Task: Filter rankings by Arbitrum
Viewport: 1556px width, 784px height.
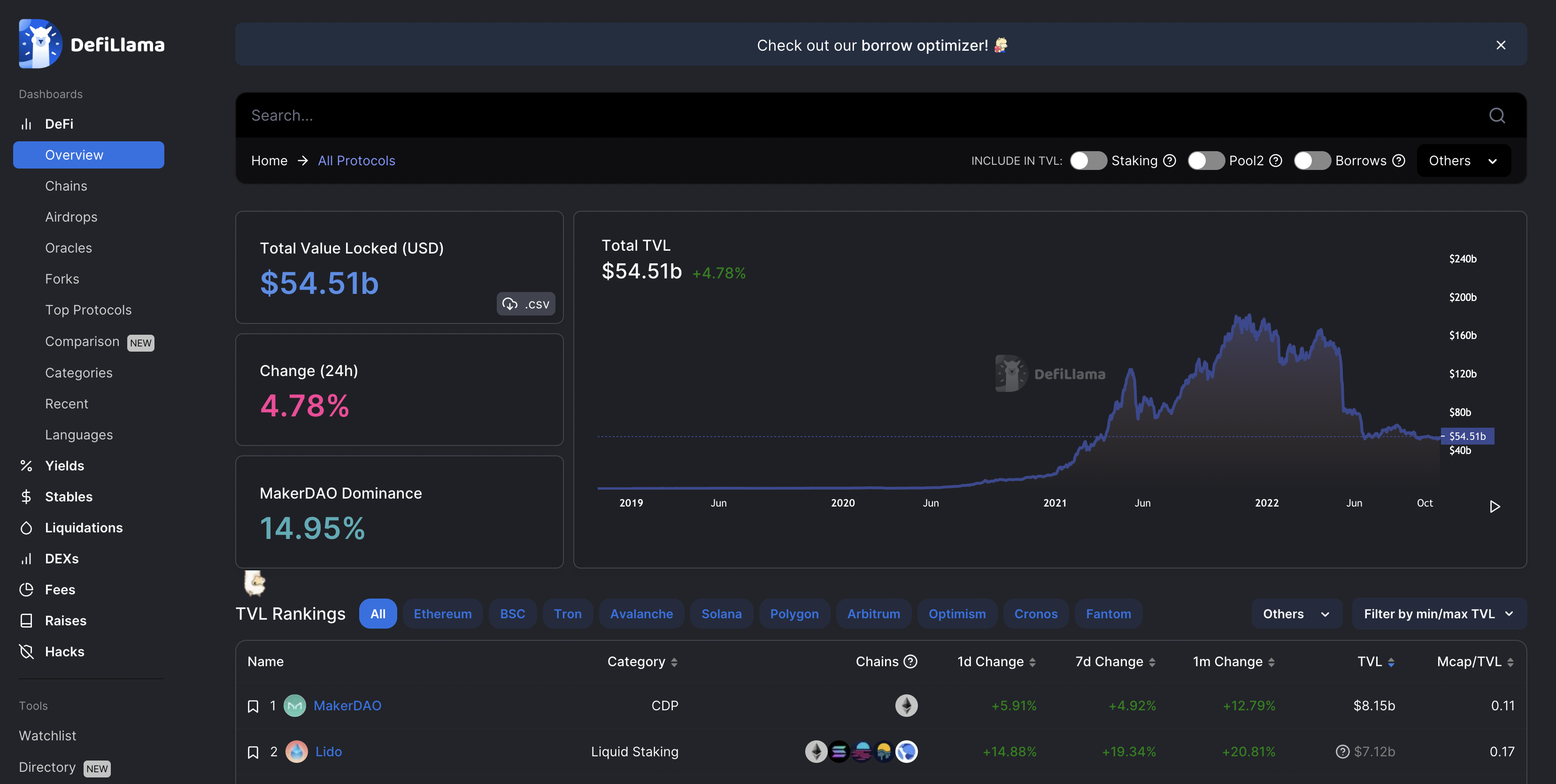Action: click(x=873, y=614)
